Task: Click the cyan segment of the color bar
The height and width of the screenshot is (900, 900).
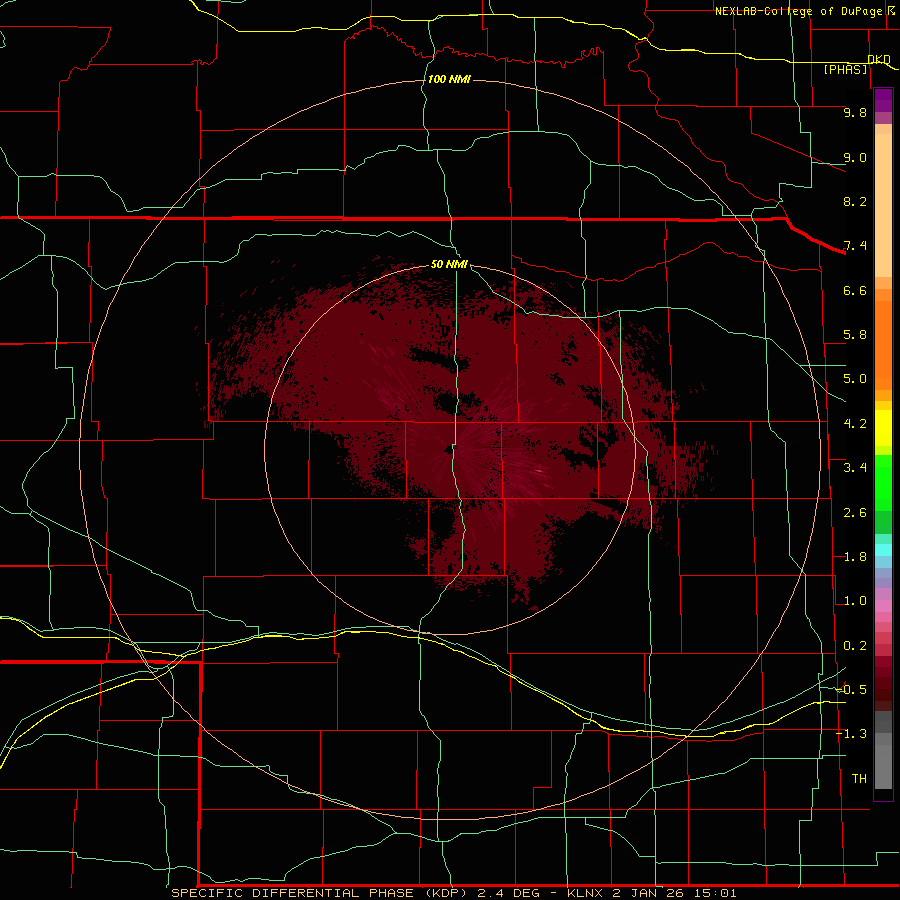Action: coord(883,550)
